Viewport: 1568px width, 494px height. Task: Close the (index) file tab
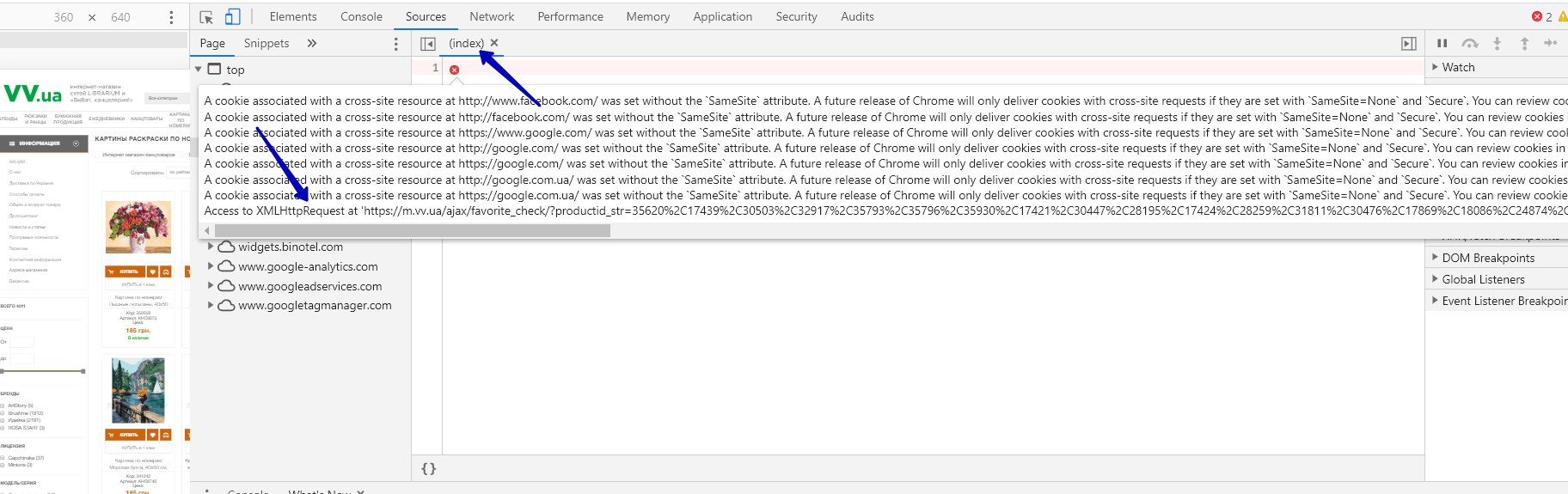[x=494, y=43]
